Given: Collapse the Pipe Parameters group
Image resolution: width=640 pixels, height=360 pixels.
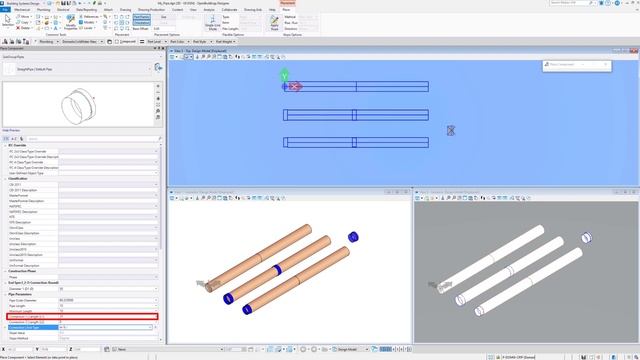Looking at the screenshot, I should pyautogui.click(x=5, y=294).
